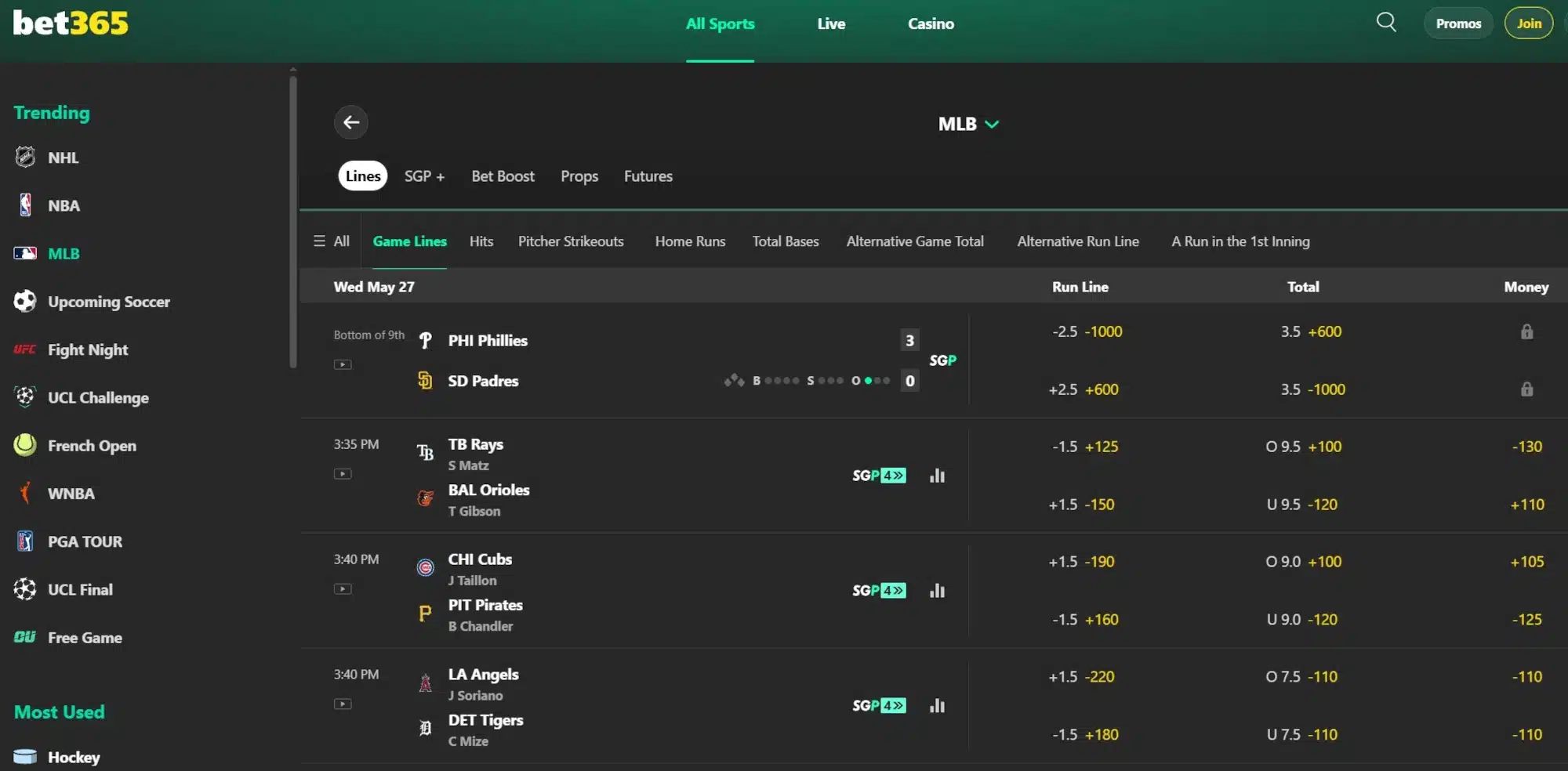The height and width of the screenshot is (771, 1568).
Task: Click the French Open tennis ball icon
Action: (25, 445)
